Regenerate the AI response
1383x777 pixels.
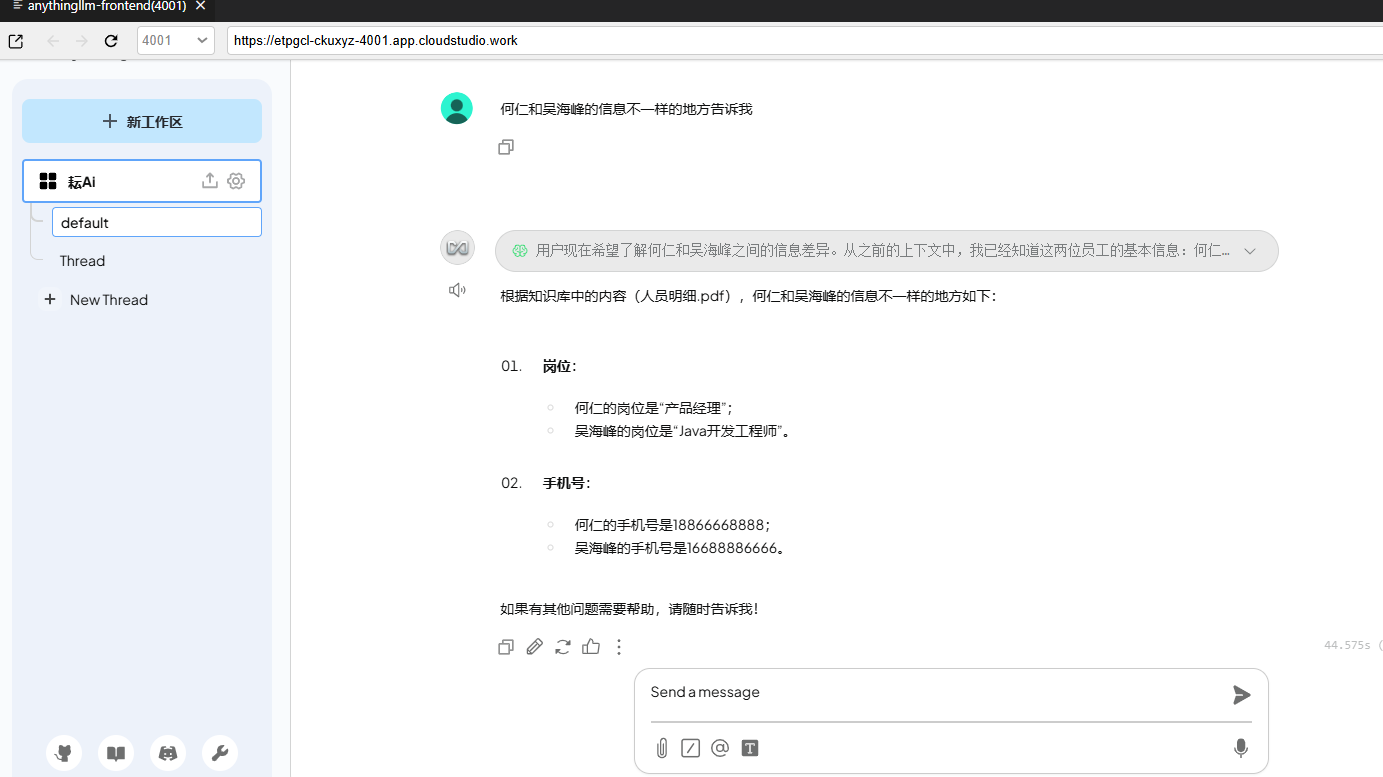563,647
